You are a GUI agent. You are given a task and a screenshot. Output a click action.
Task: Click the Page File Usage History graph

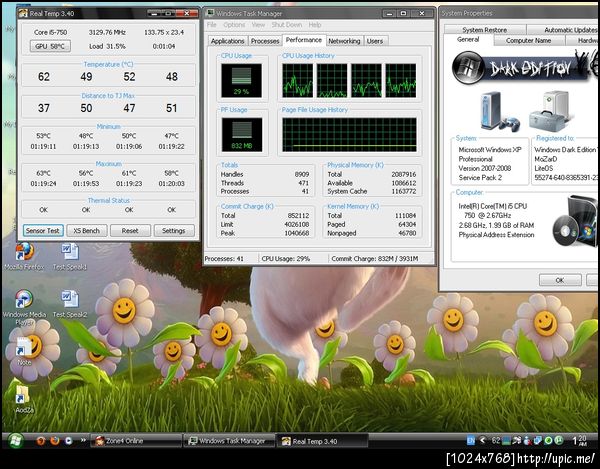[349, 135]
